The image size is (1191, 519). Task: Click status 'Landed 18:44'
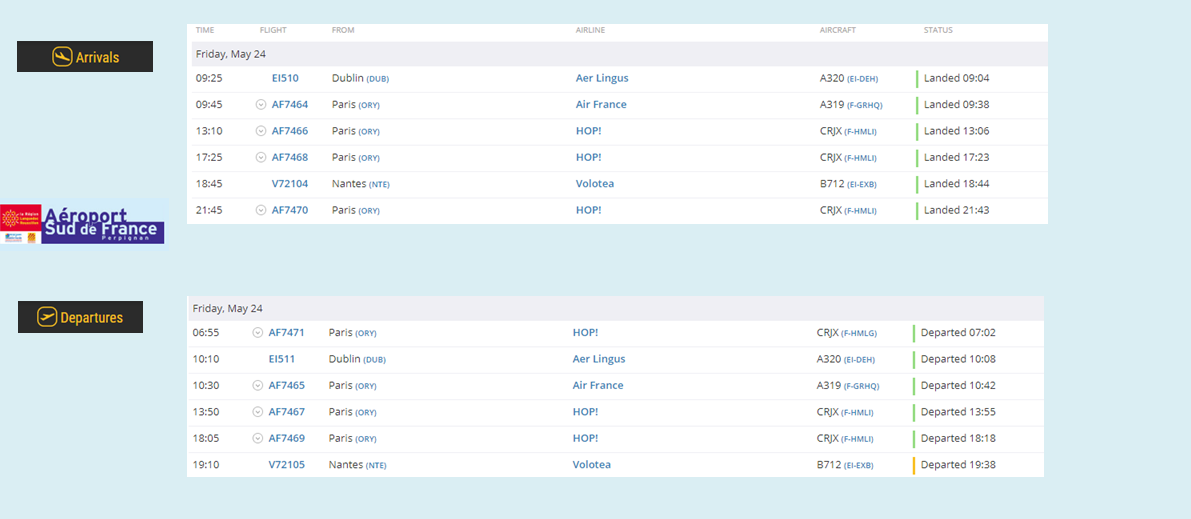pos(956,184)
